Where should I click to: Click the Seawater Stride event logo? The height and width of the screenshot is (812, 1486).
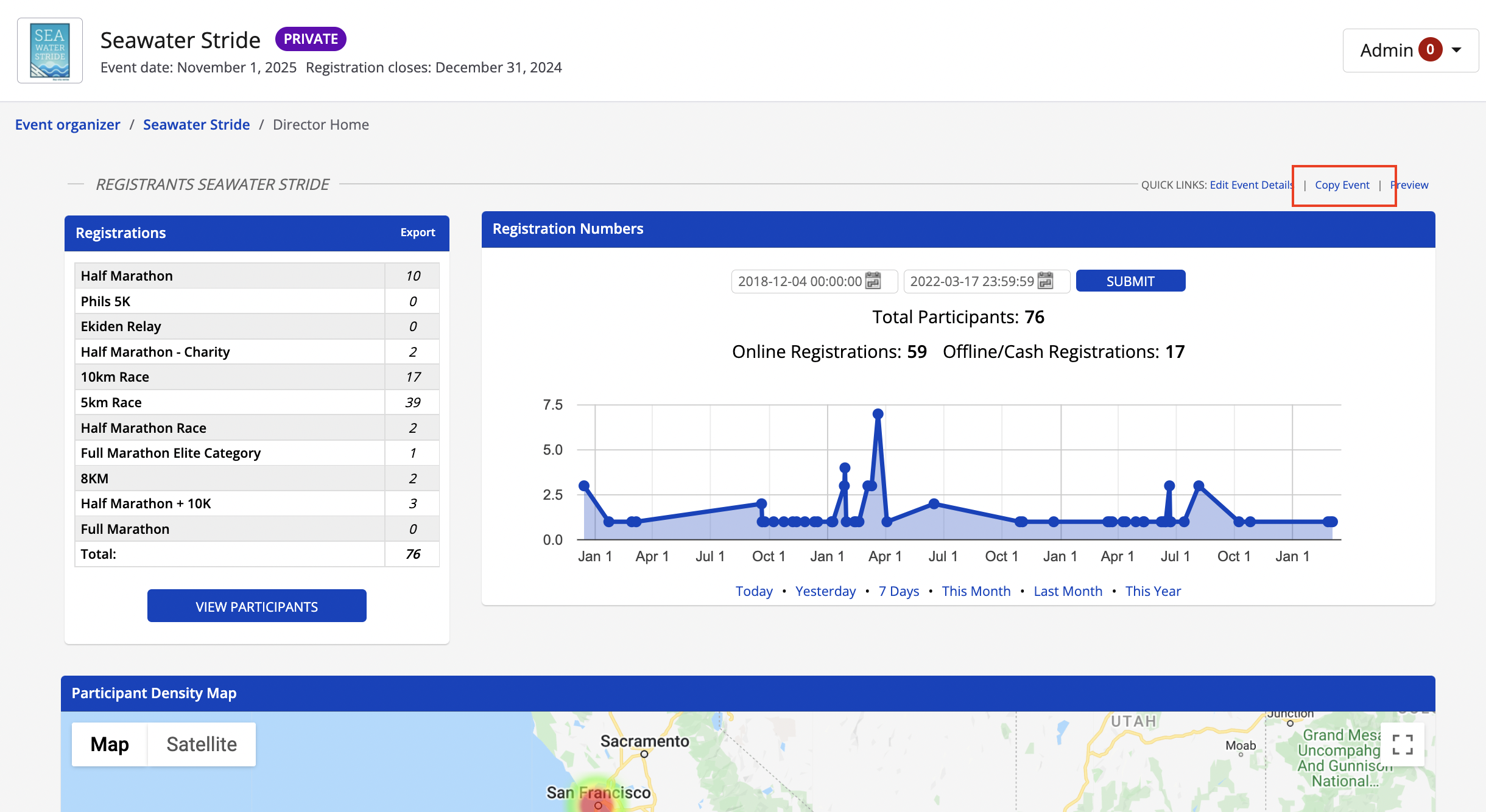click(50, 51)
